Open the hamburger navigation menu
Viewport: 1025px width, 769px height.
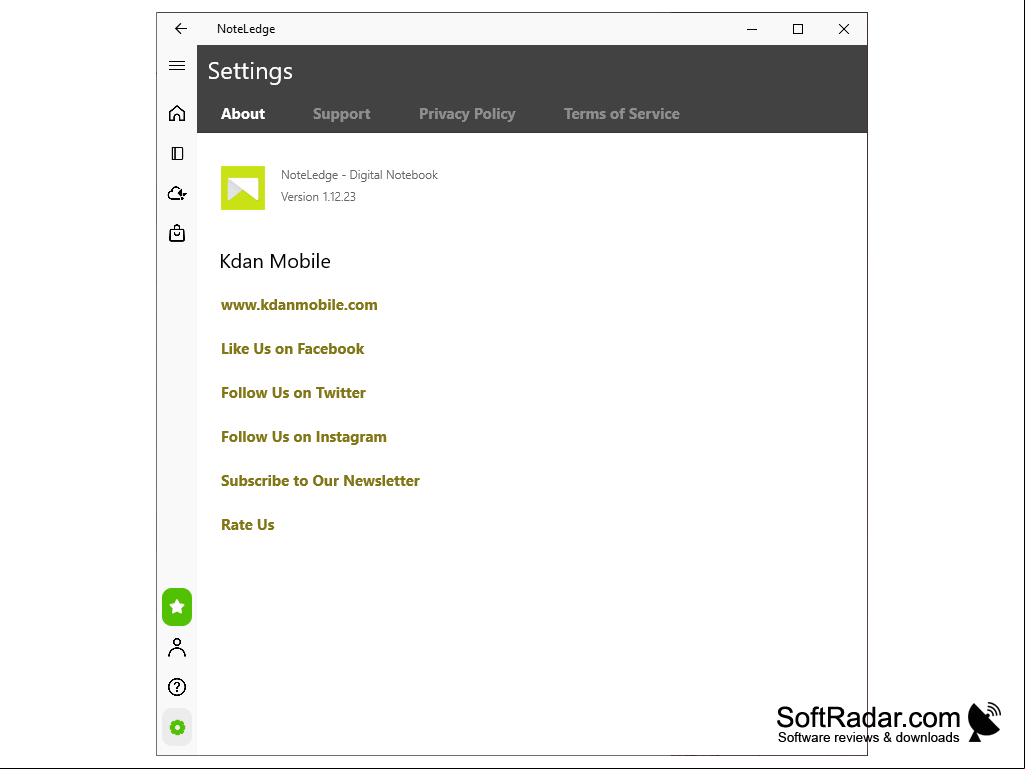click(x=177, y=65)
